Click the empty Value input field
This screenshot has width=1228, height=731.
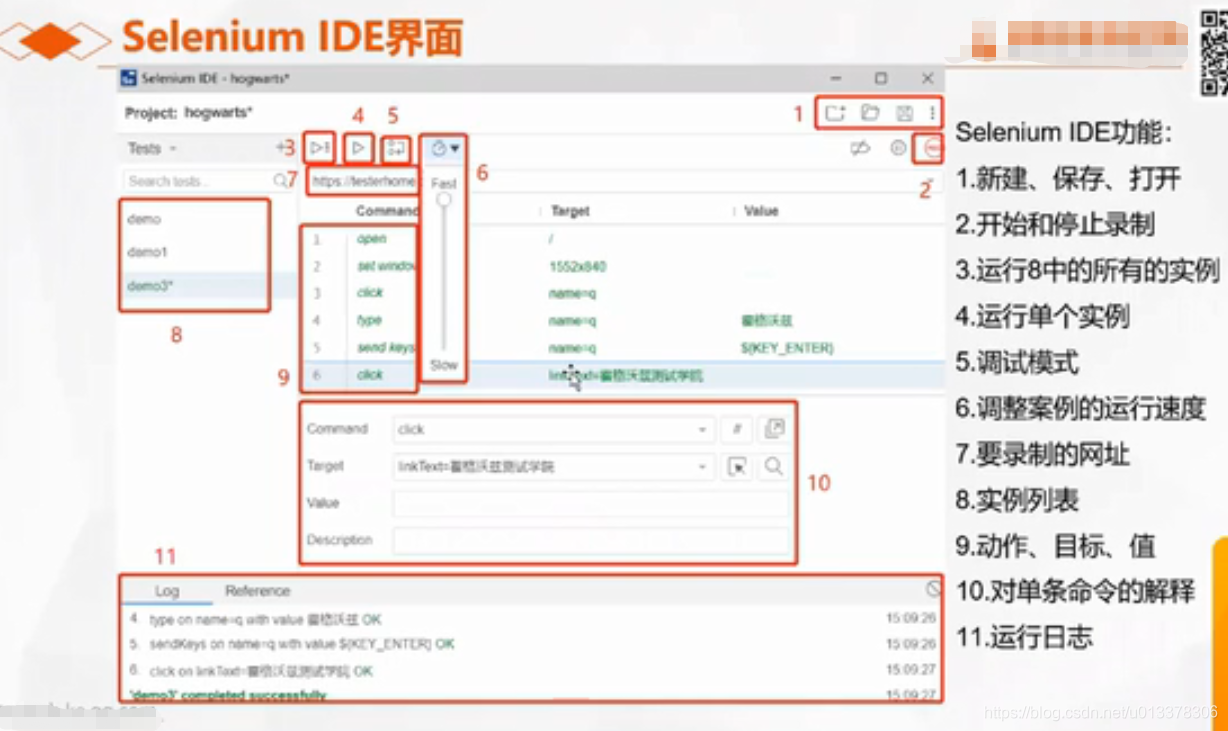[x=591, y=503]
